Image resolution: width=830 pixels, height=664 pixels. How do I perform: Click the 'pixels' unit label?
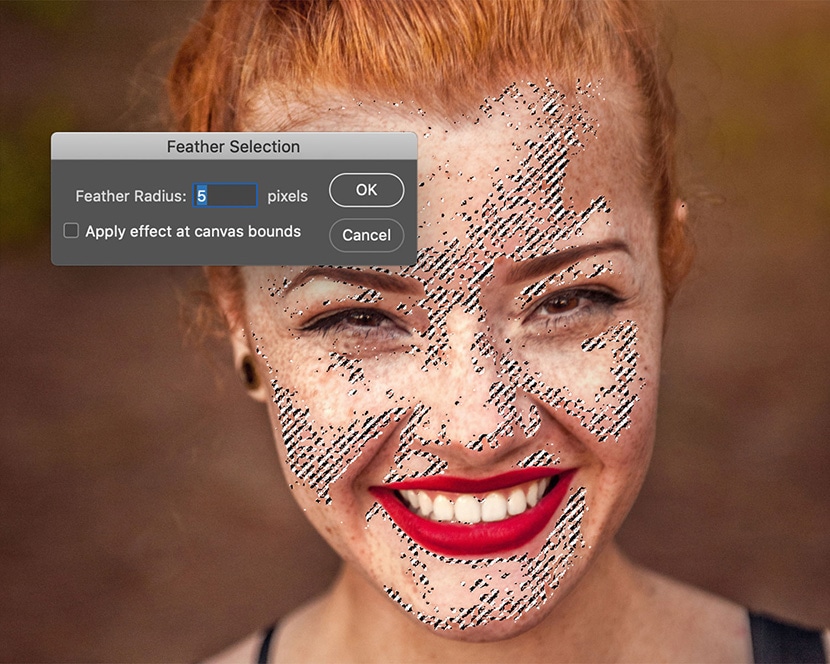[287, 196]
